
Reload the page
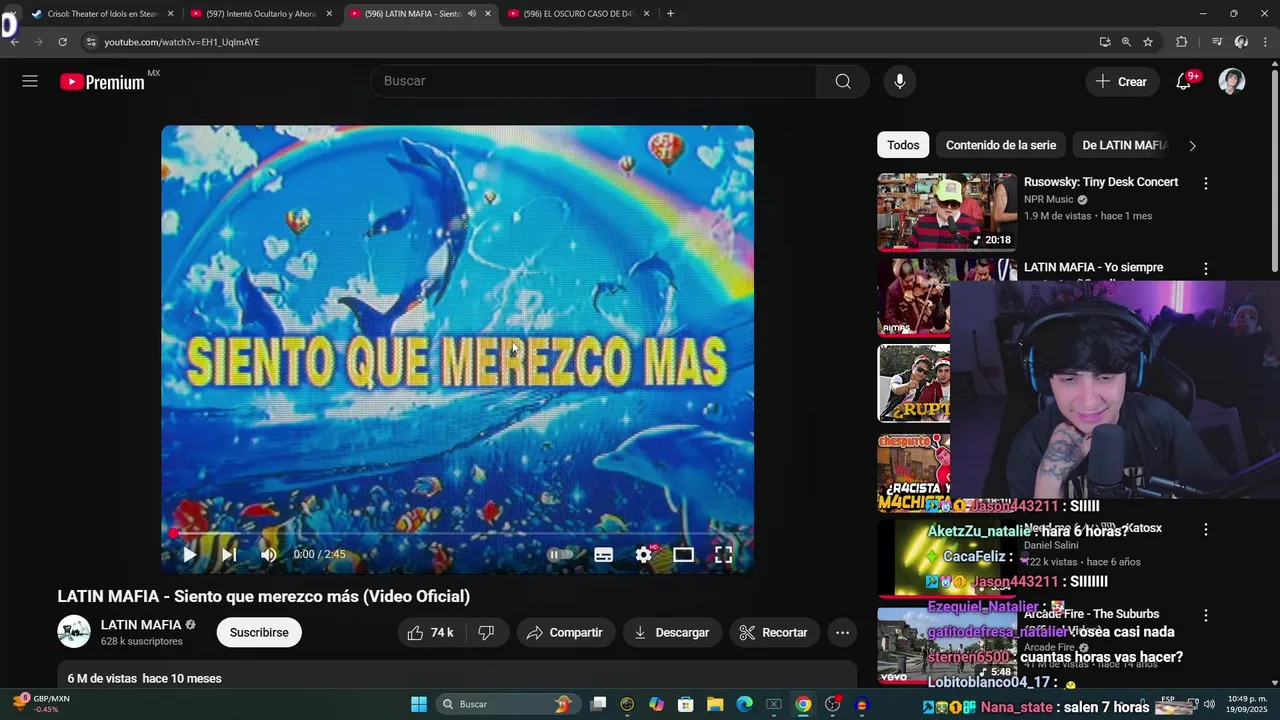(x=62, y=42)
